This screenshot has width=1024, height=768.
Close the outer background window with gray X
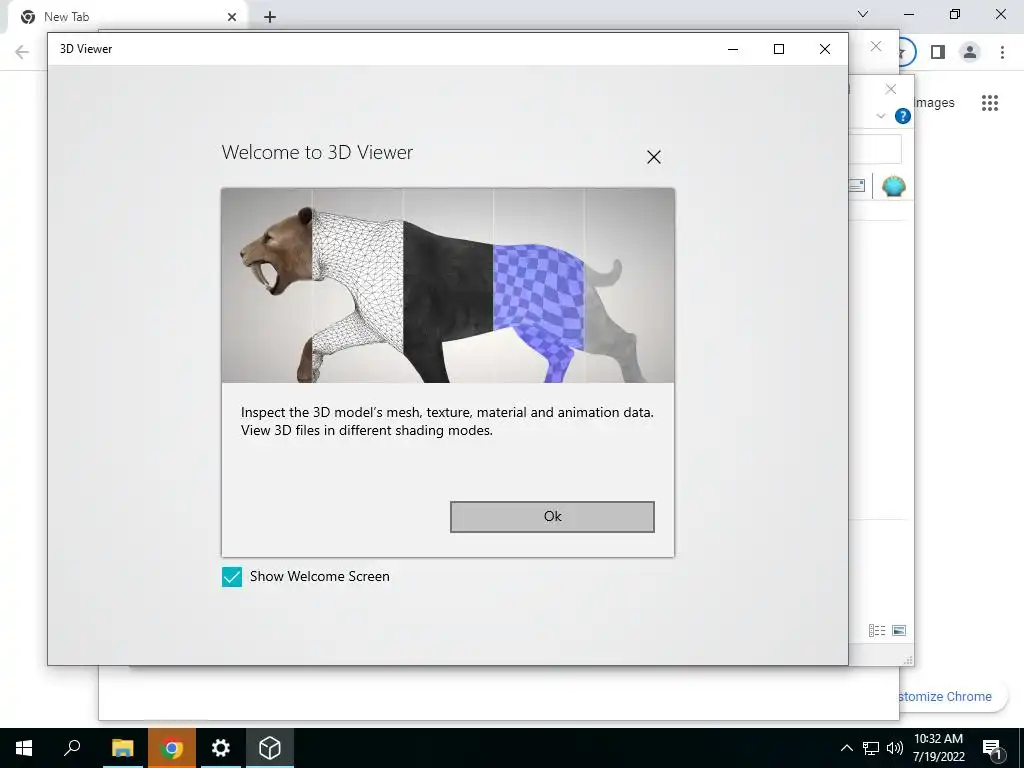[x=876, y=46]
